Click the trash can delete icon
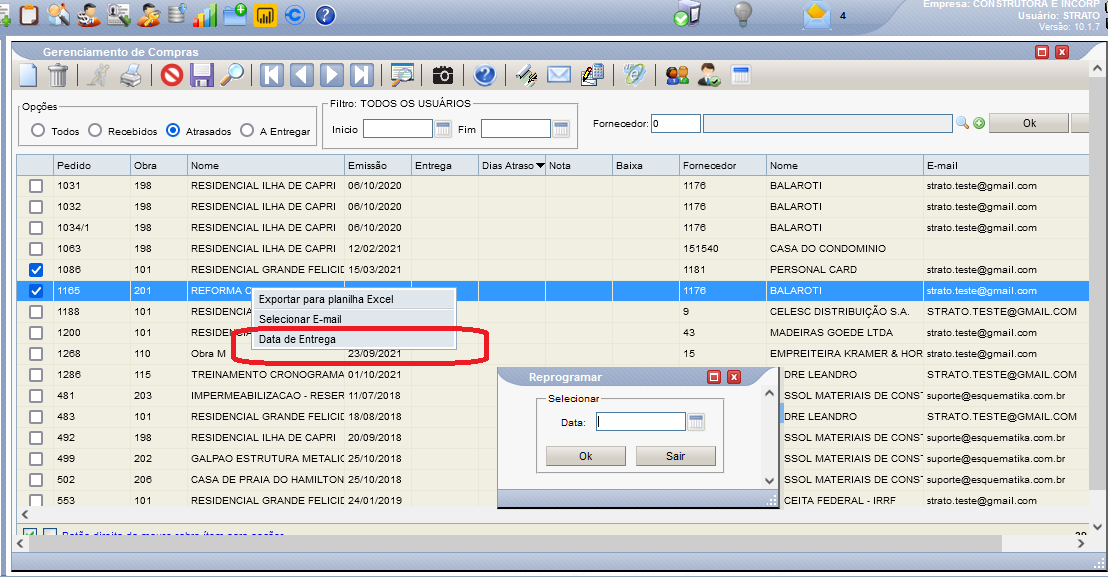The height and width of the screenshot is (577, 1108). click(57, 75)
